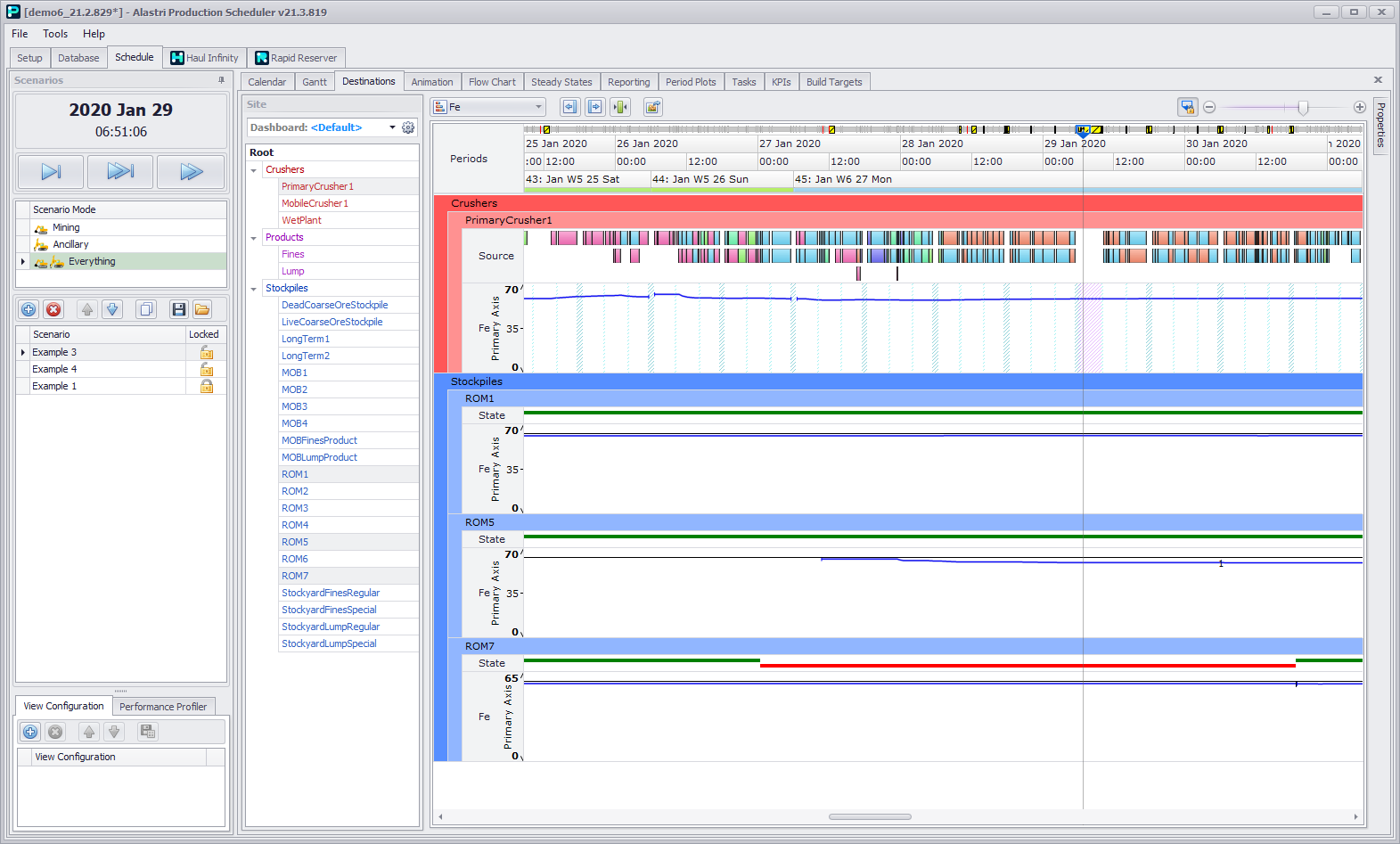The height and width of the screenshot is (844, 1400).
Task: Open the Dashboard Default dropdown
Action: pyautogui.click(x=392, y=127)
